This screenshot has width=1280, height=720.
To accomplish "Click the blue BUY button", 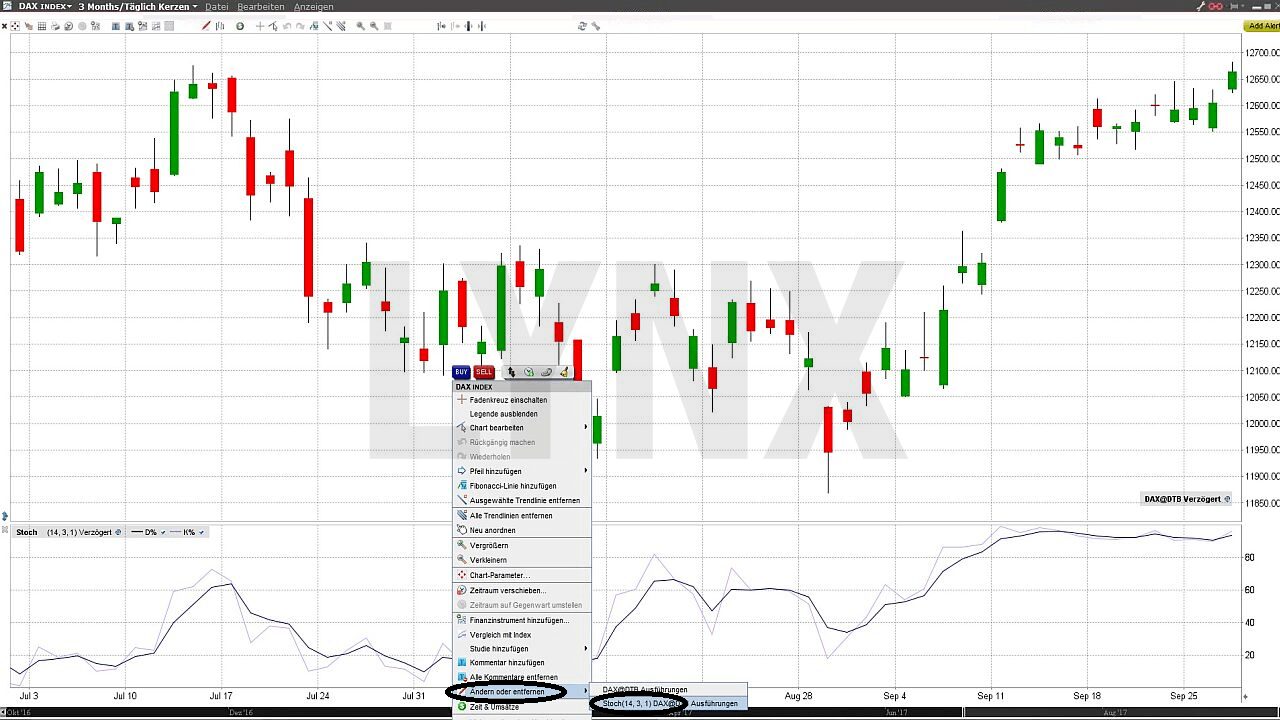I will [461, 372].
